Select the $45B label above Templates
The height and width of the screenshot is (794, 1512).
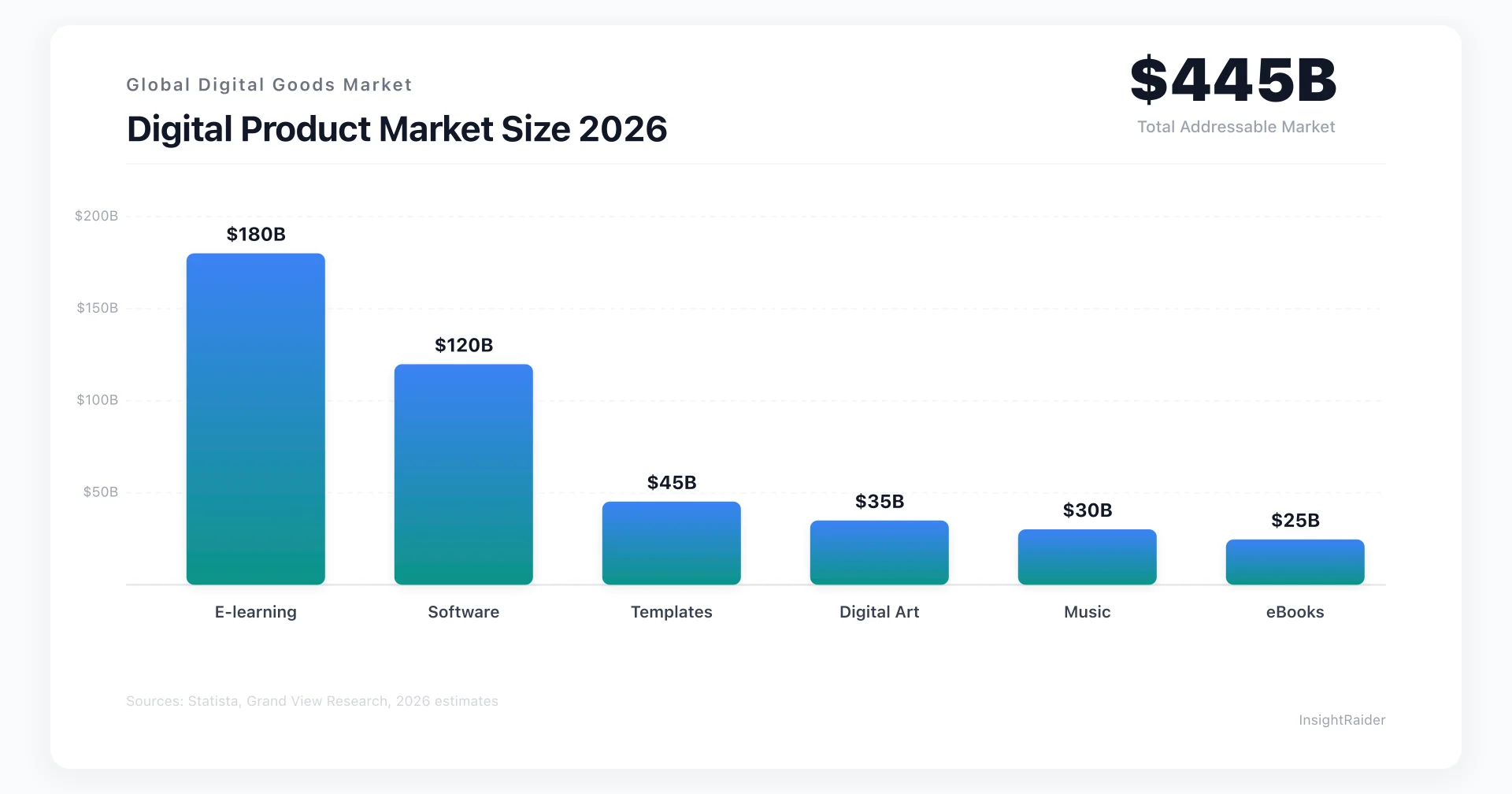point(671,481)
